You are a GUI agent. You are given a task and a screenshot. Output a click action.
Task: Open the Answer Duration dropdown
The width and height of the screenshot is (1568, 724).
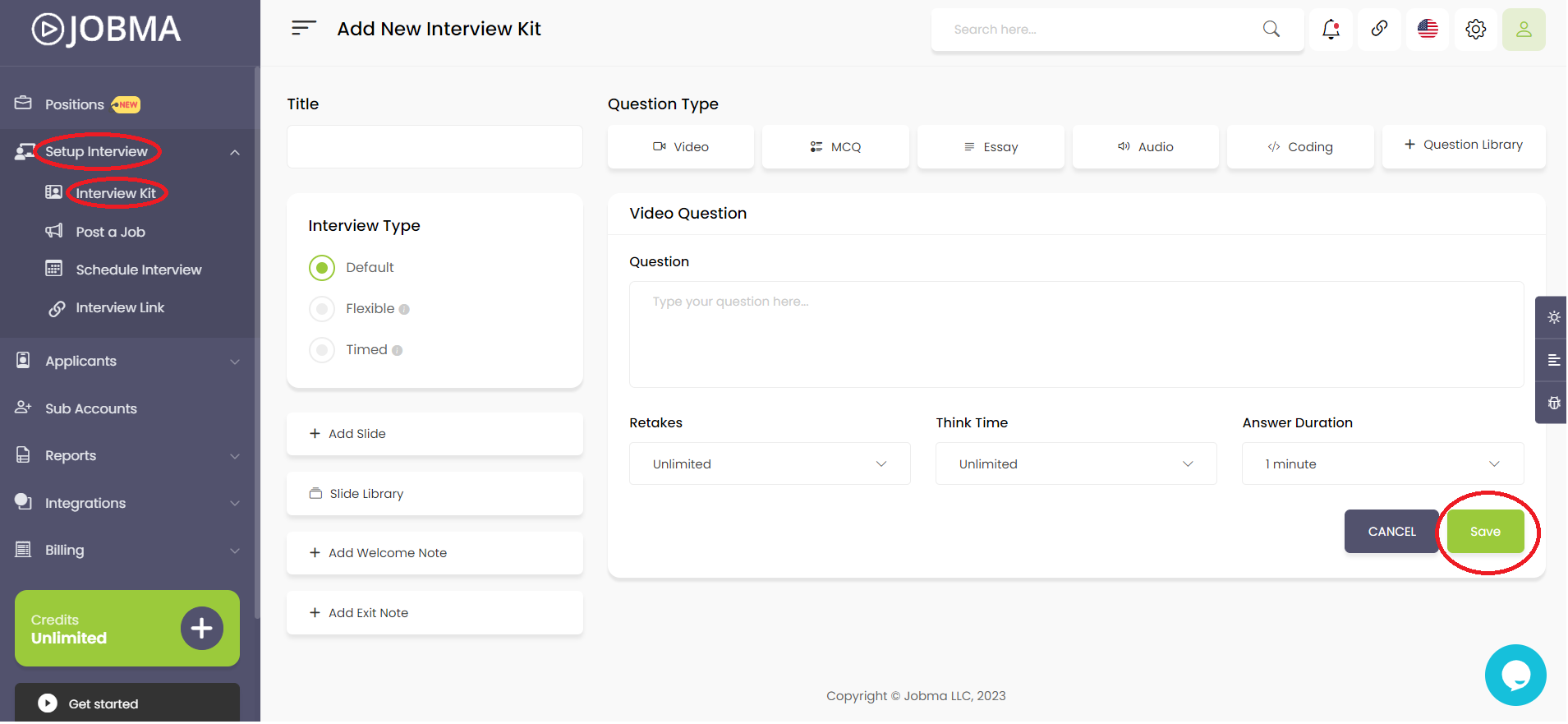point(1383,464)
